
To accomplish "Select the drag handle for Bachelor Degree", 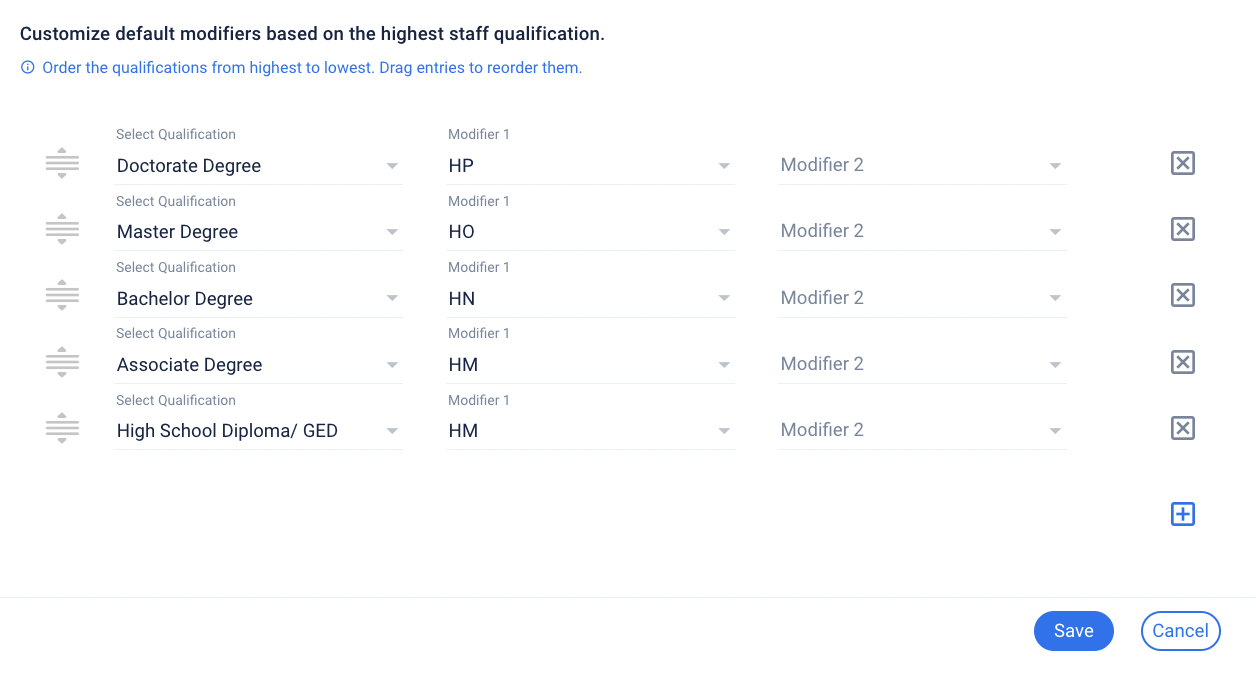I will click(62, 296).
